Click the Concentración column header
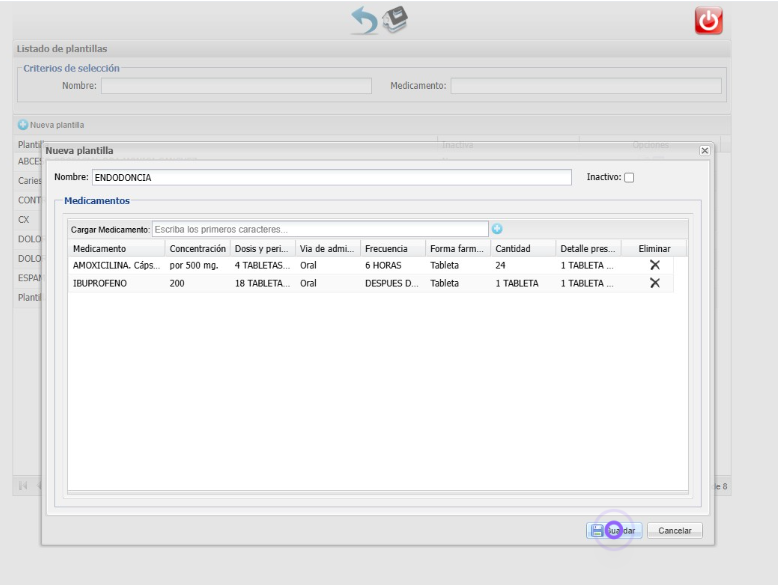778x585 pixels. (x=197, y=248)
